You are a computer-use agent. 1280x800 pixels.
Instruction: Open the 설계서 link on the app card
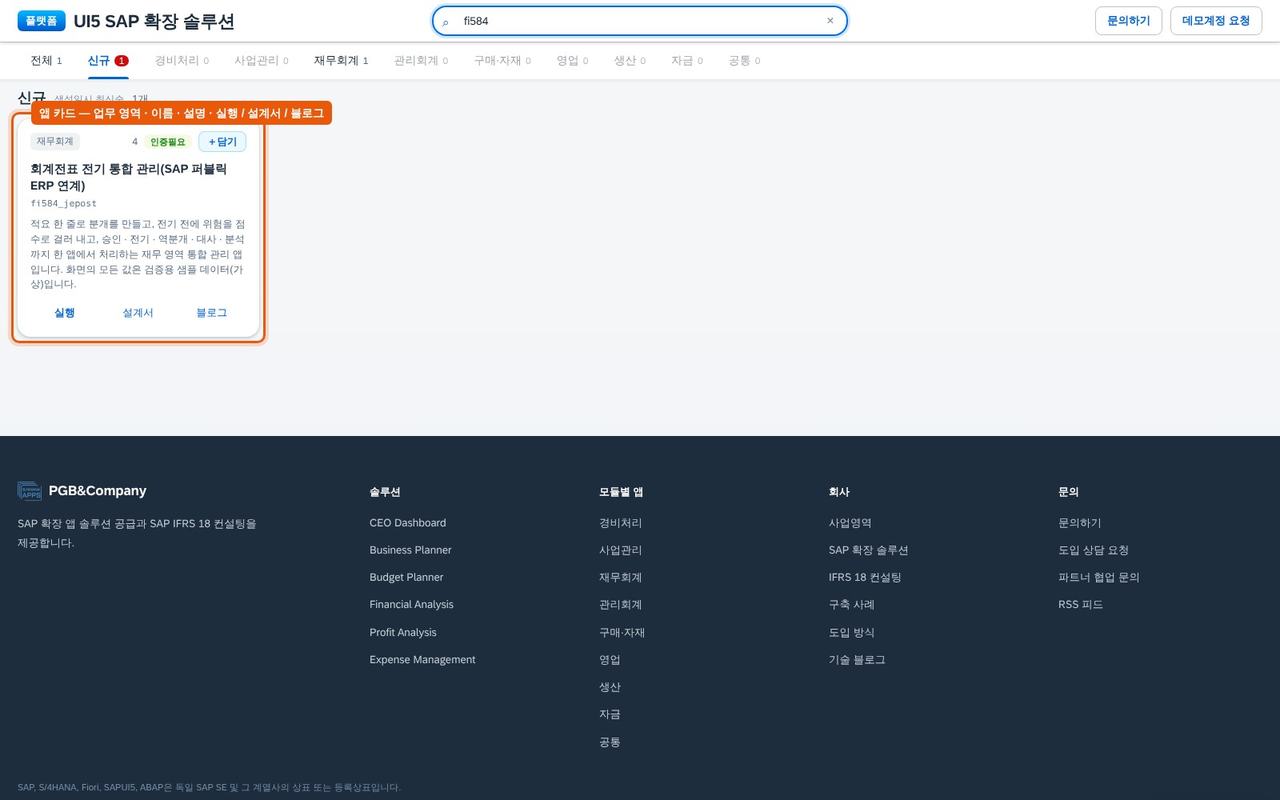pos(138,313)
